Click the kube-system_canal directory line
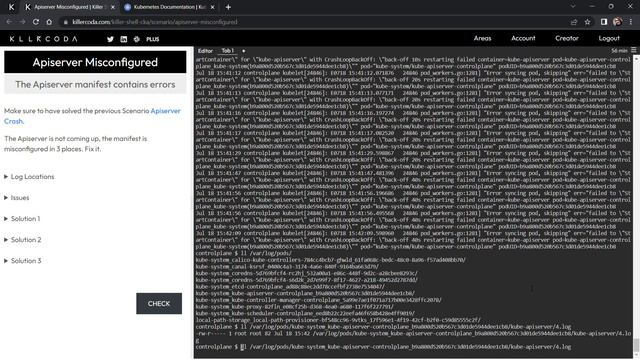The width and height of the screenshot is (640, 360). point(287,267)
